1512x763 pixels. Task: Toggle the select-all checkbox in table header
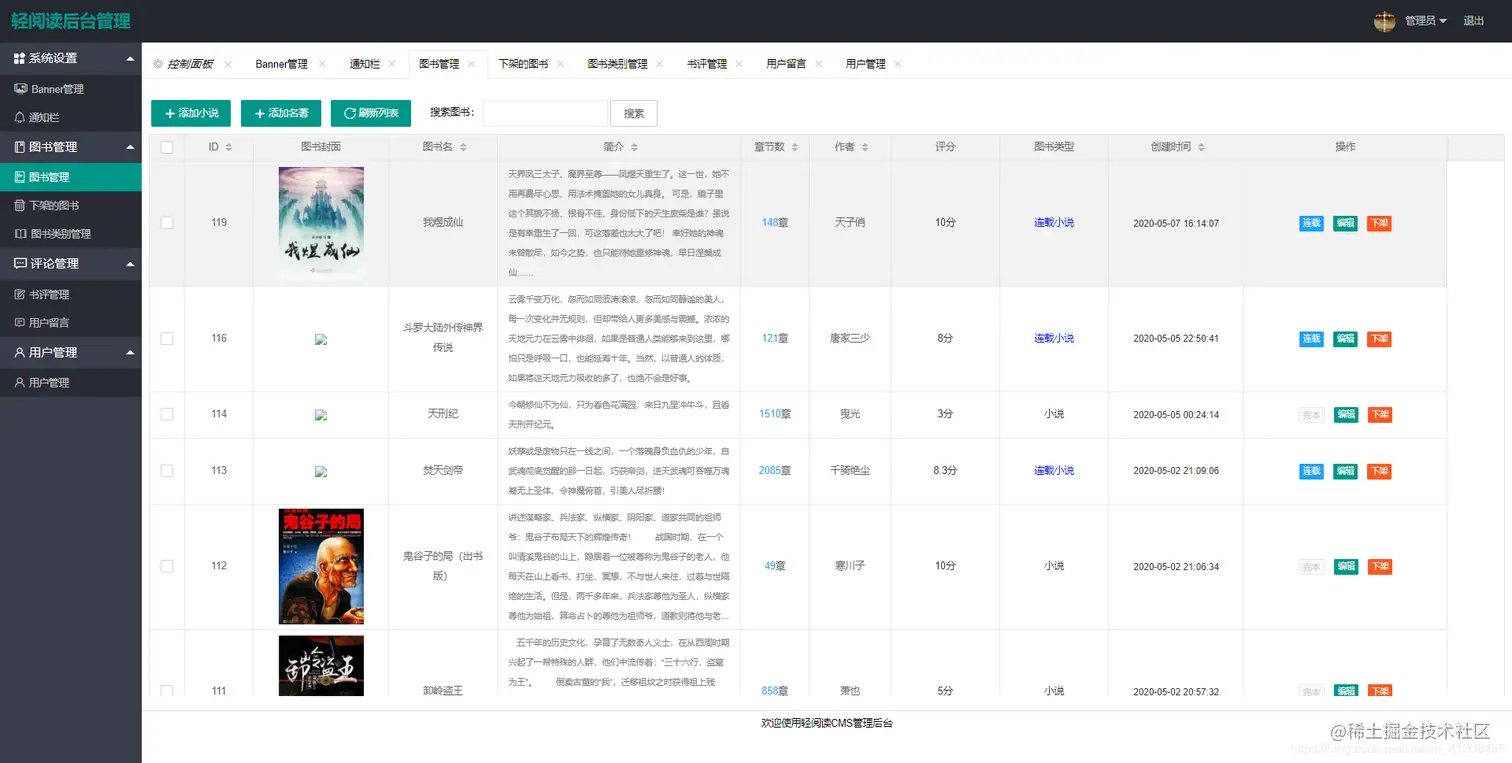167,147
